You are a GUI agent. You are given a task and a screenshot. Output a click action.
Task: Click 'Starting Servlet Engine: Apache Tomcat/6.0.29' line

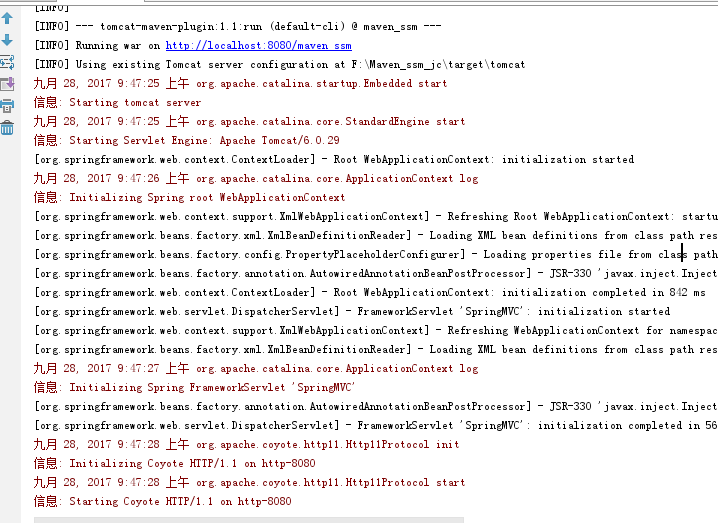coord(187,141)
